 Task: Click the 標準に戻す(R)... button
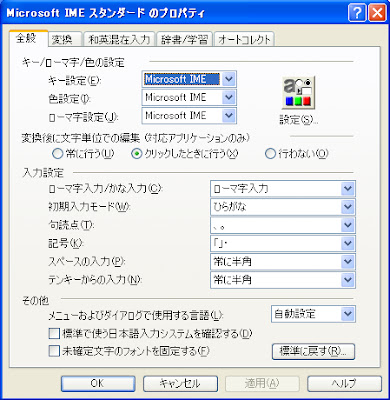[313, 351]
